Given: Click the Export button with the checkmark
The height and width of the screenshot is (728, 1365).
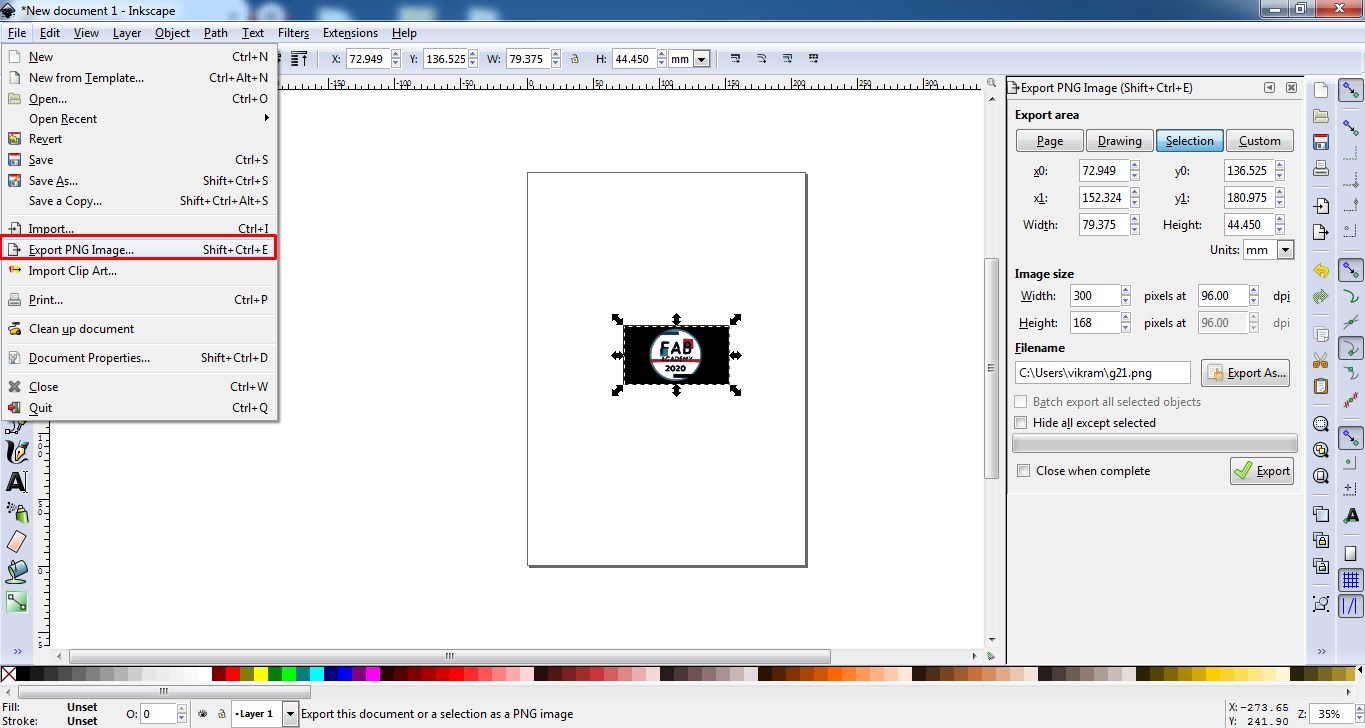Looking at the screenshot, I should click(1262, 471).
